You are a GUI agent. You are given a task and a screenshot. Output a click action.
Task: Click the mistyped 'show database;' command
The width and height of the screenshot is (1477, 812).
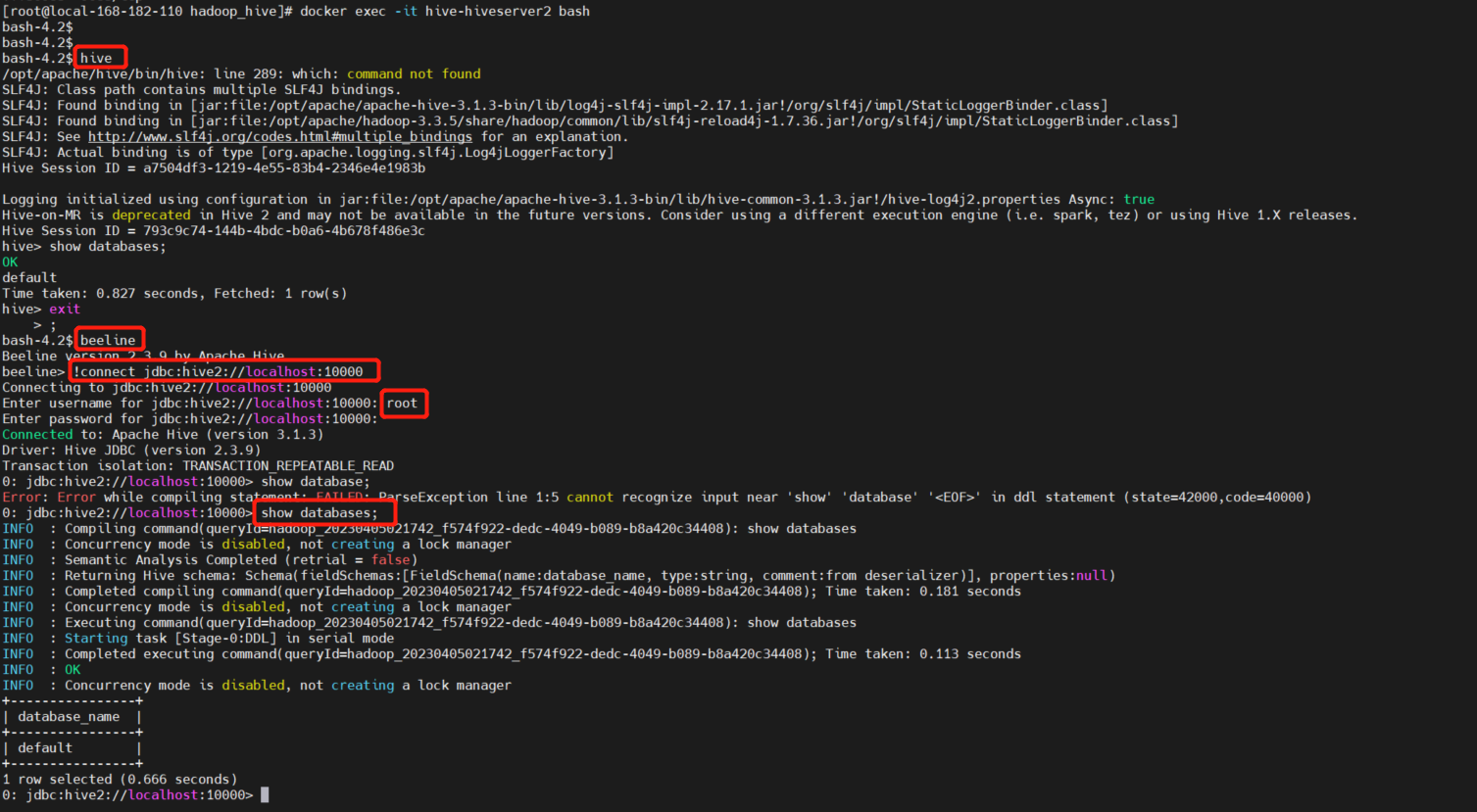pyautogui.click(x=316, y=482)
